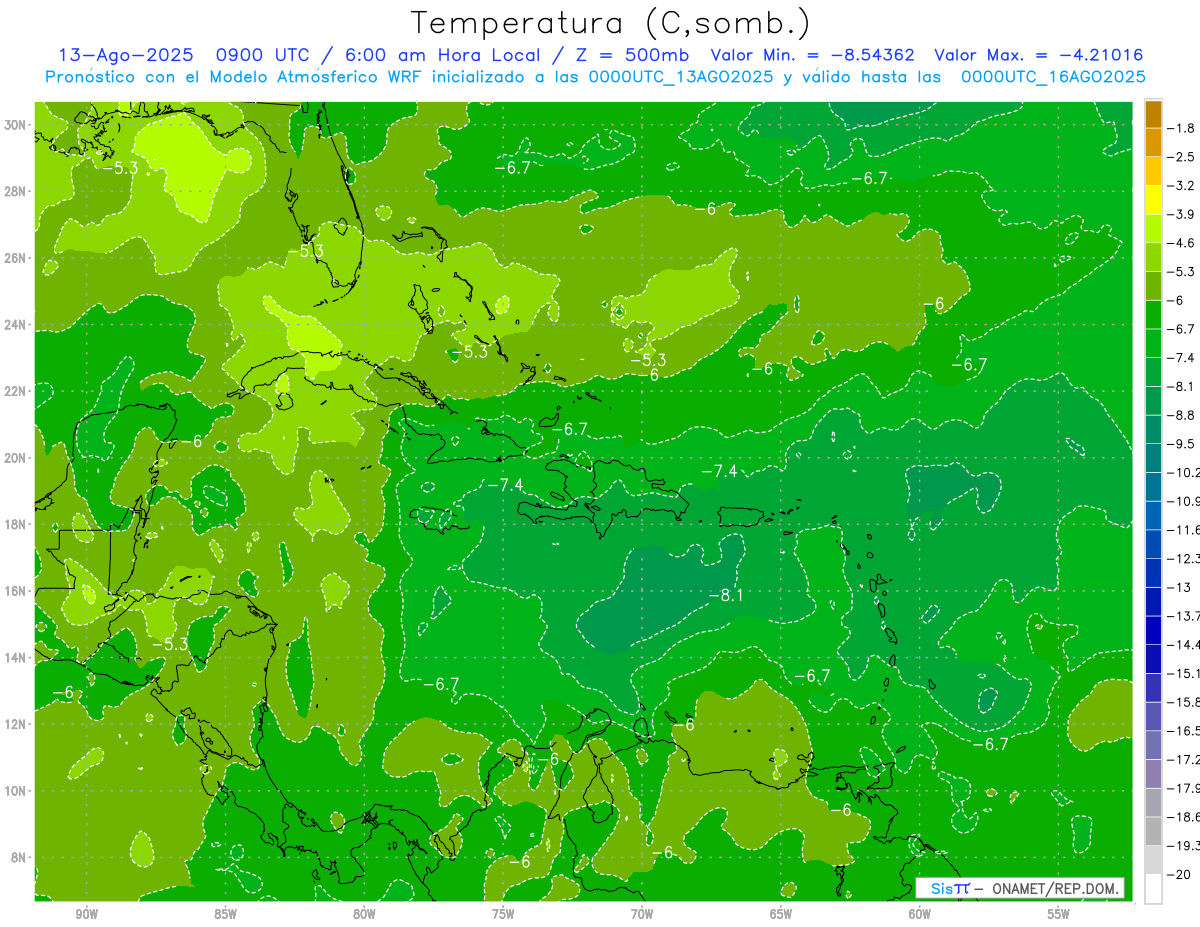The image size is (1200, 927).
Task: Click the "90W" longitude axis label
Action: pos(87,914)
